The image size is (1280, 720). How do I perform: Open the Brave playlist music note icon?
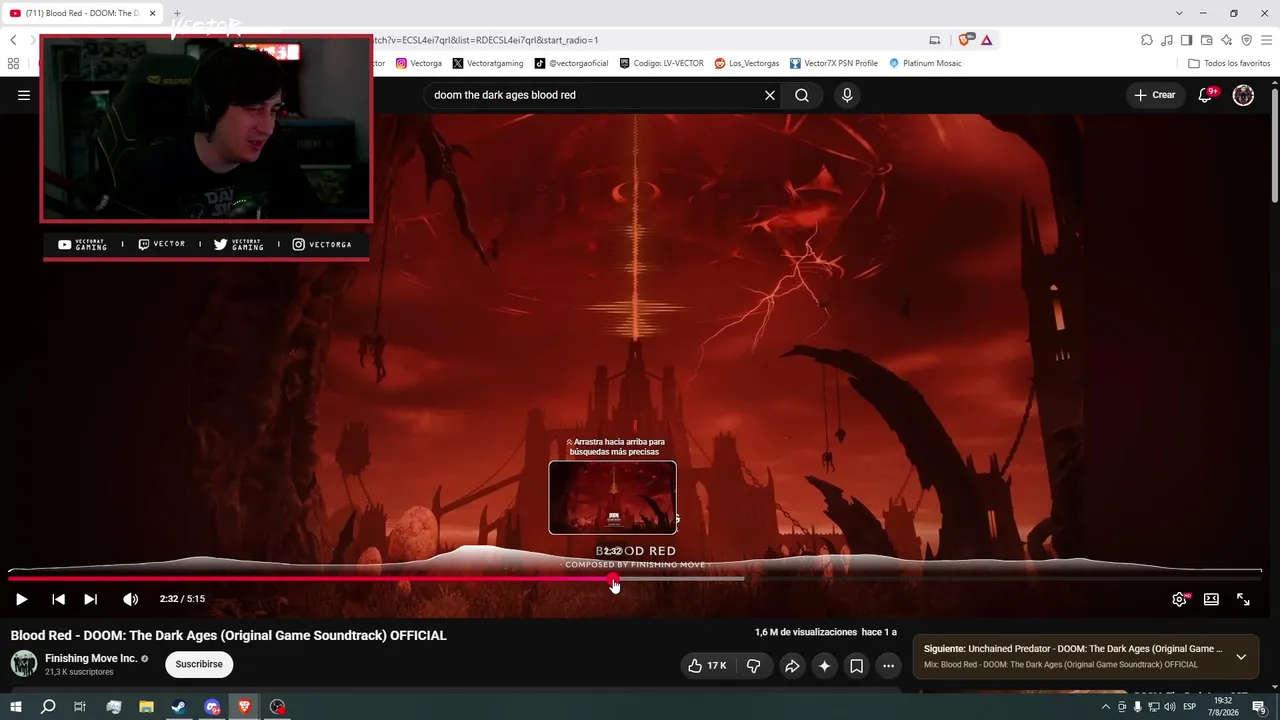1167,40
